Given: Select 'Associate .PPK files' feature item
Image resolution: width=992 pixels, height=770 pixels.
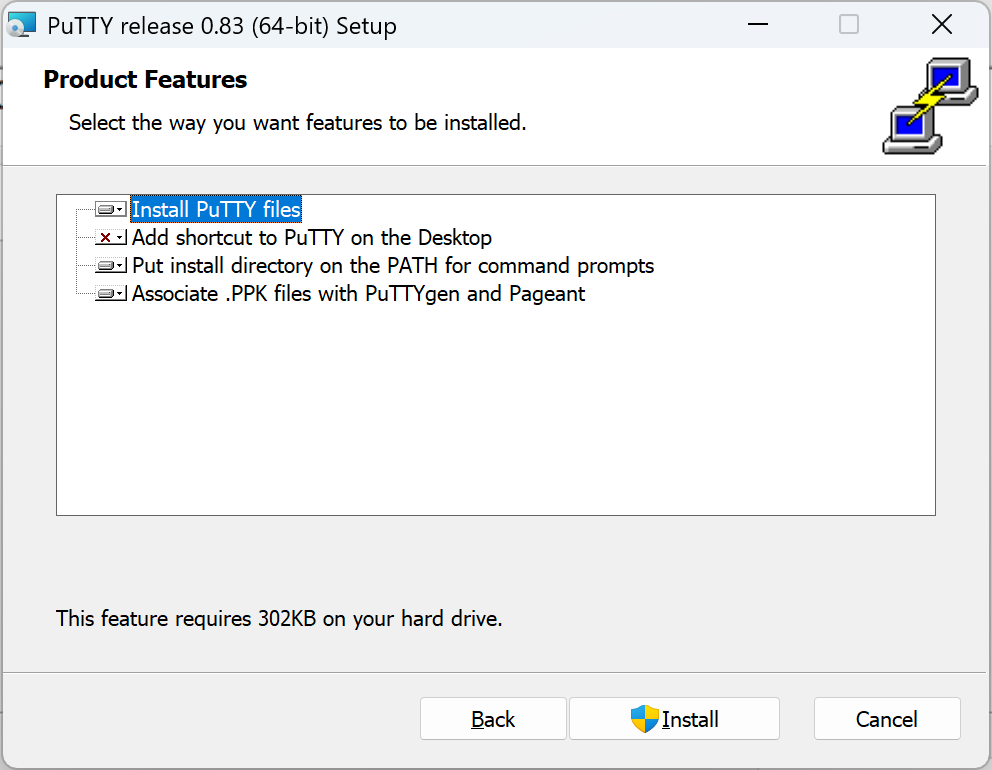Looking at the screenshot, I should pyautogui.click(x=358, y=294).
